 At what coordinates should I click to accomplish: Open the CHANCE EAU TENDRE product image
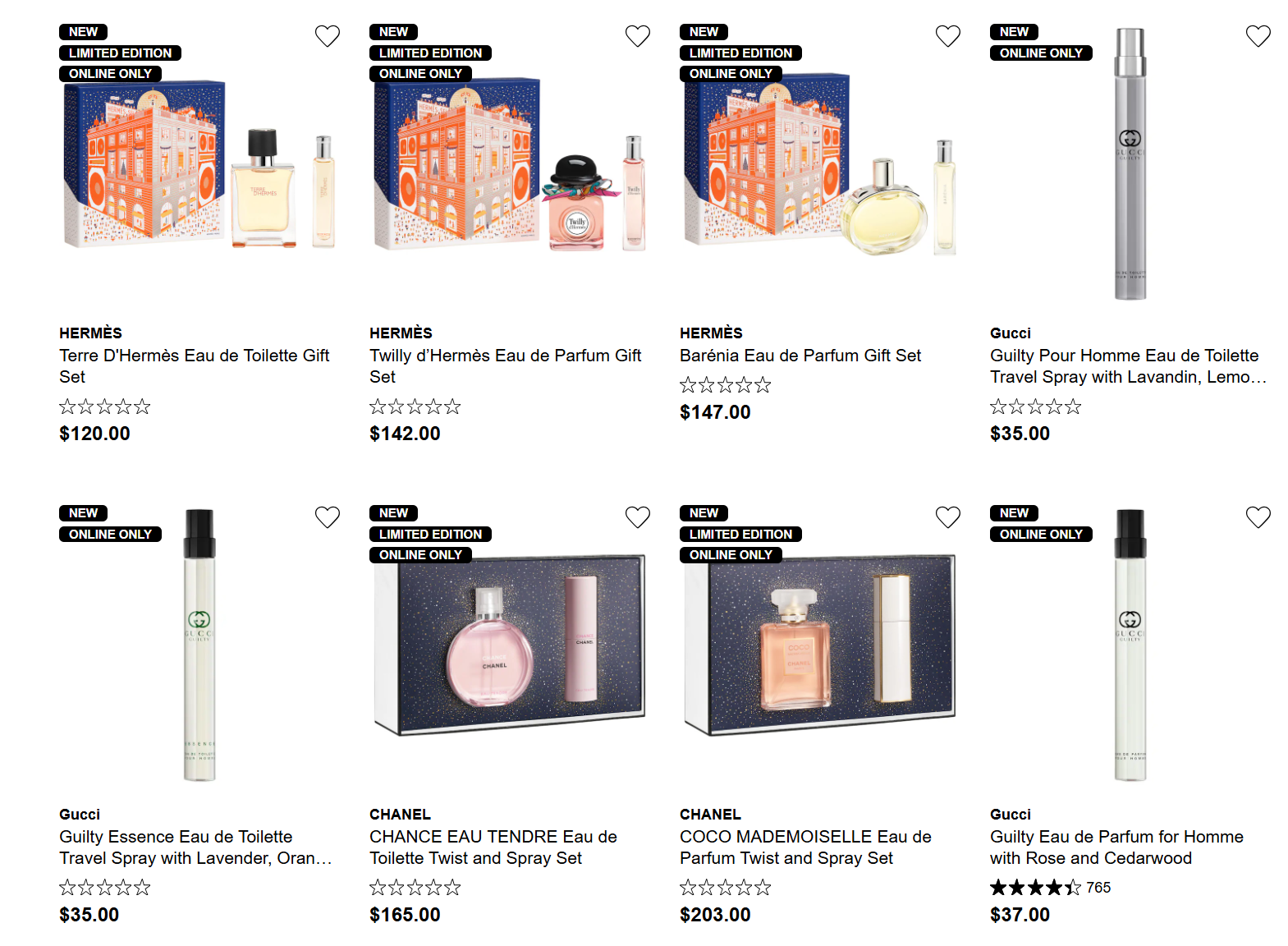coord(509,645)
